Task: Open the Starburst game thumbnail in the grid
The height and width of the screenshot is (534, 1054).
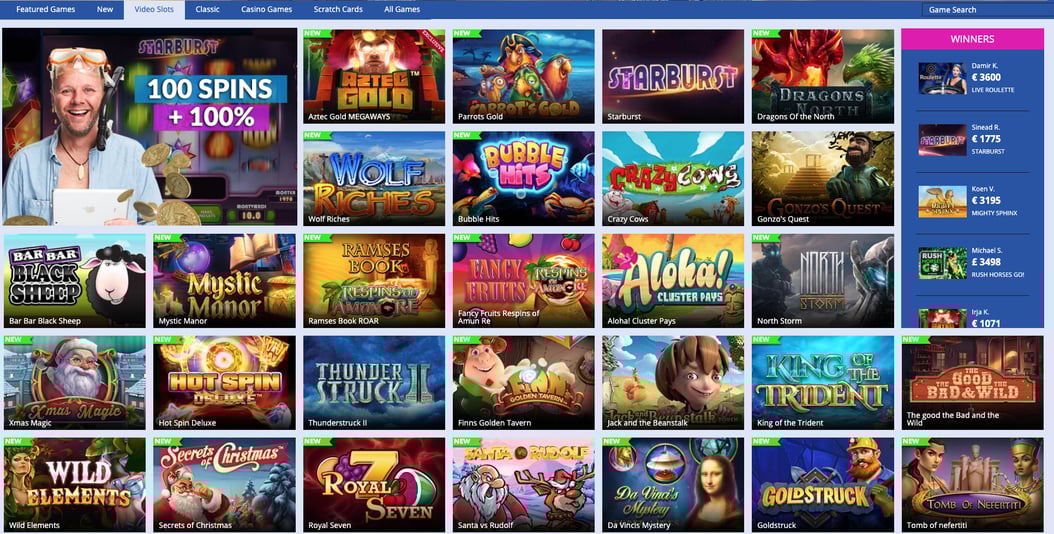Action: point(673,76)
